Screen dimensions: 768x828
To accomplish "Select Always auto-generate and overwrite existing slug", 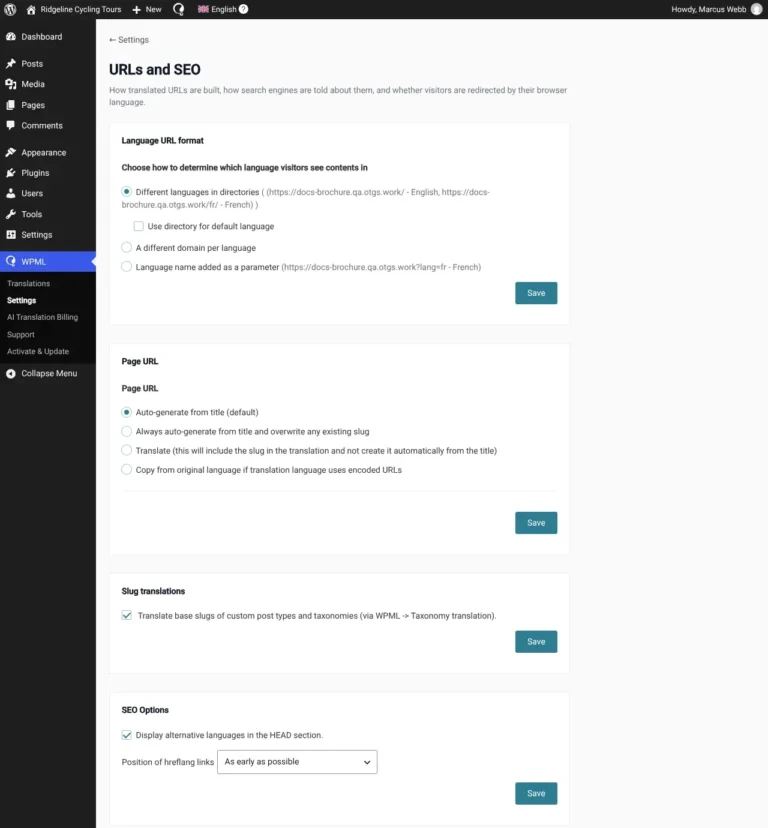I will point(126,431).
